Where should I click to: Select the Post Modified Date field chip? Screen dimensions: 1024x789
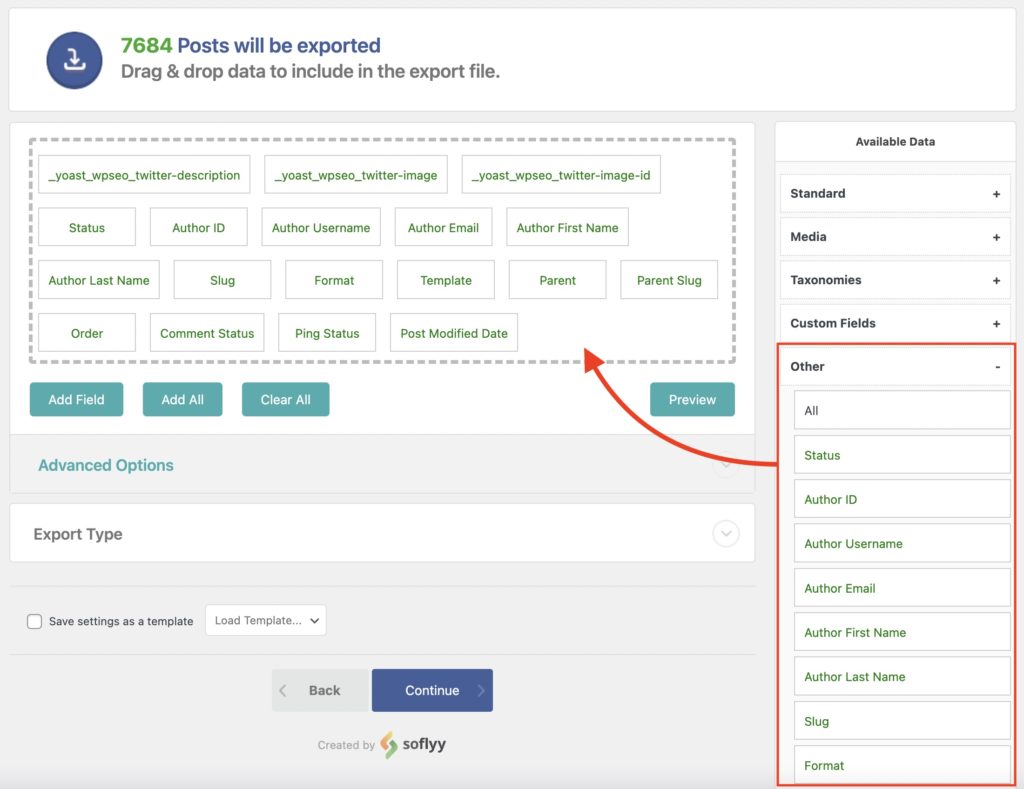[x=453, y=332]
